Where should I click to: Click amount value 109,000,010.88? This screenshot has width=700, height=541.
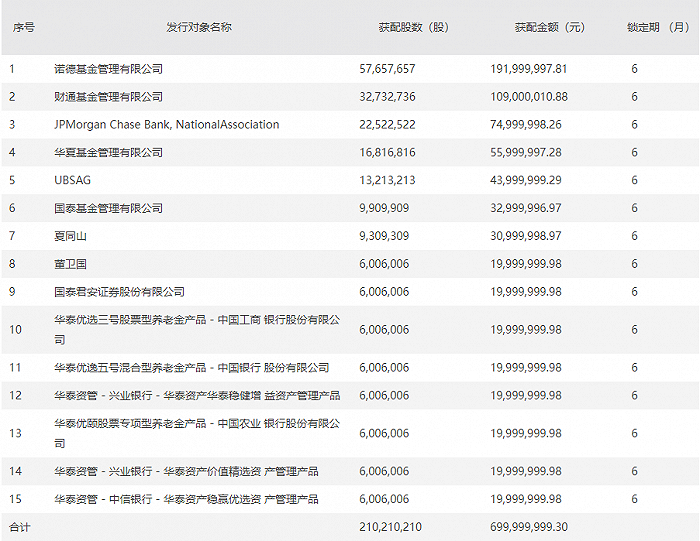click(x=529, y=97)
